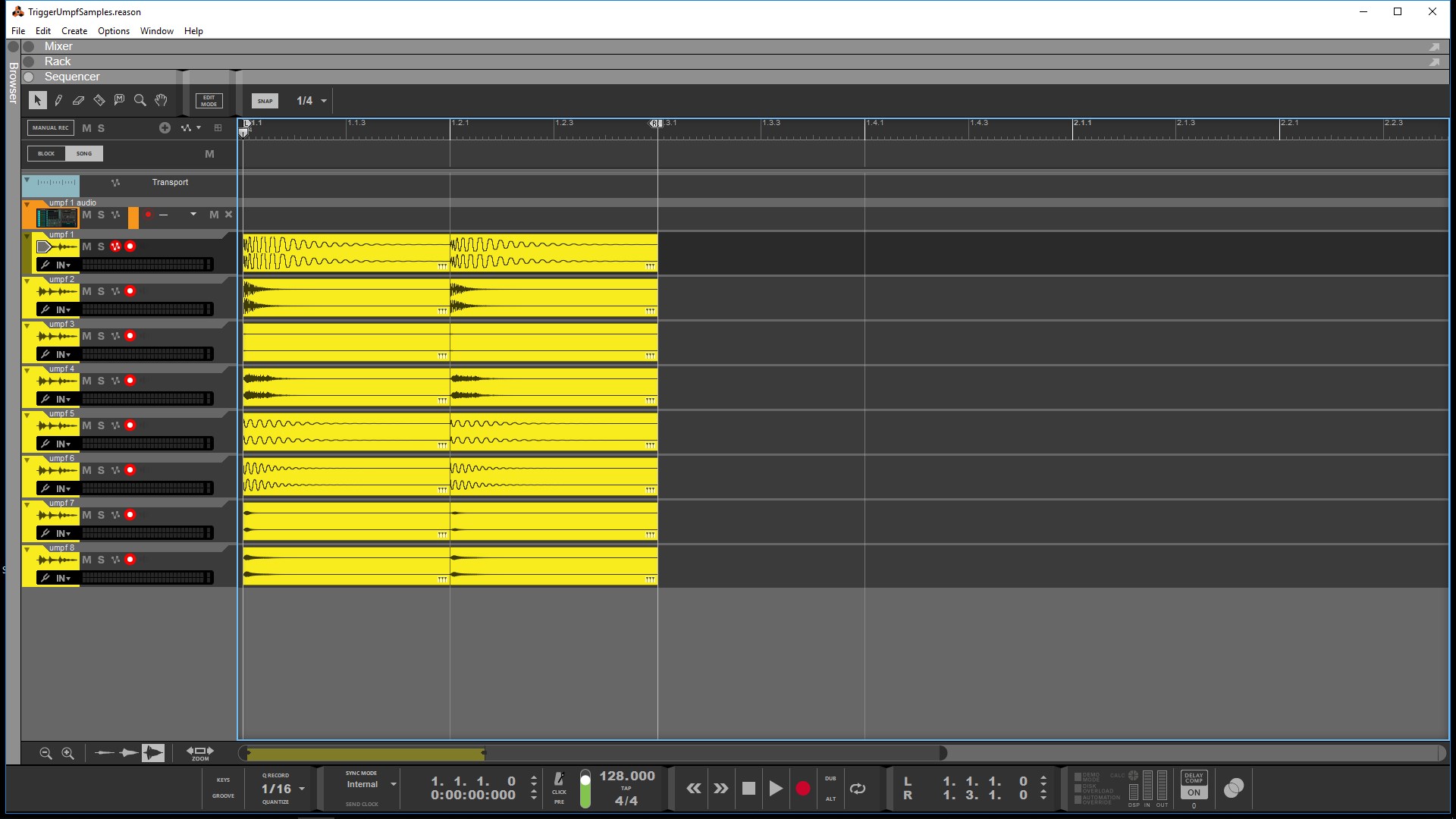
Task: Solo the umpf 3 track
Action: pyautogui.click(x=101, y=336)
